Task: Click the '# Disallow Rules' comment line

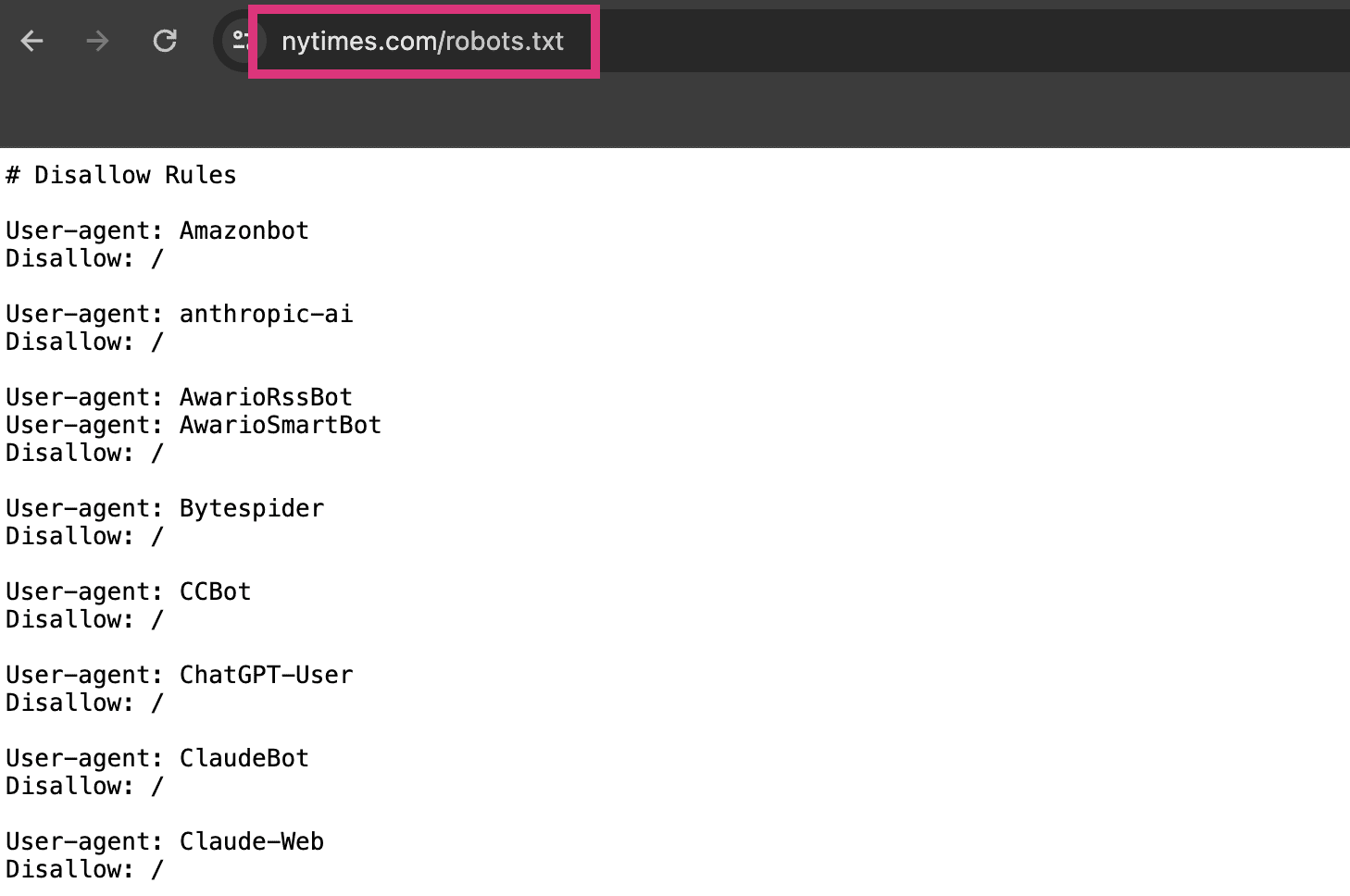Action: [x=121, y=175]
